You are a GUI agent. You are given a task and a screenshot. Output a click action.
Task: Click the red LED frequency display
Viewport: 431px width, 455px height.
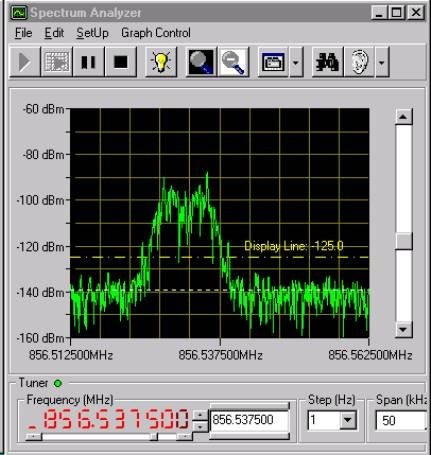point(108,419)
